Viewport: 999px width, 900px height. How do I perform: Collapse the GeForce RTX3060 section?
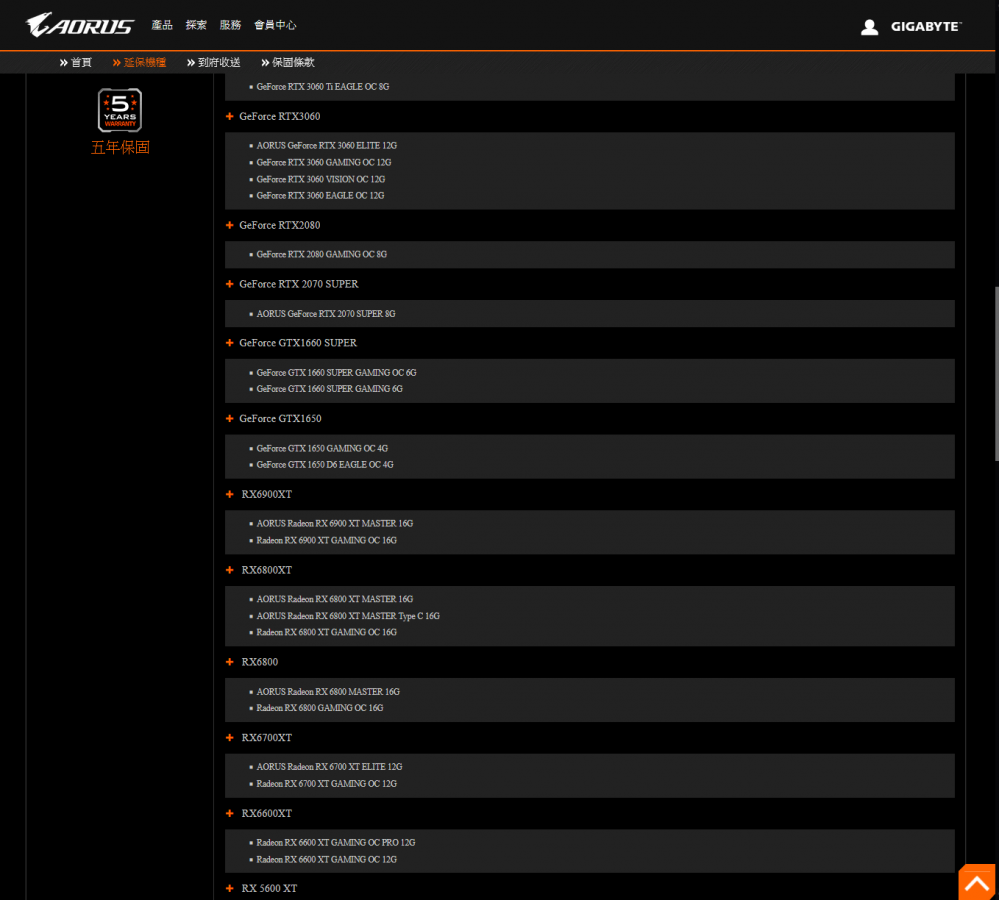(273, 117)
